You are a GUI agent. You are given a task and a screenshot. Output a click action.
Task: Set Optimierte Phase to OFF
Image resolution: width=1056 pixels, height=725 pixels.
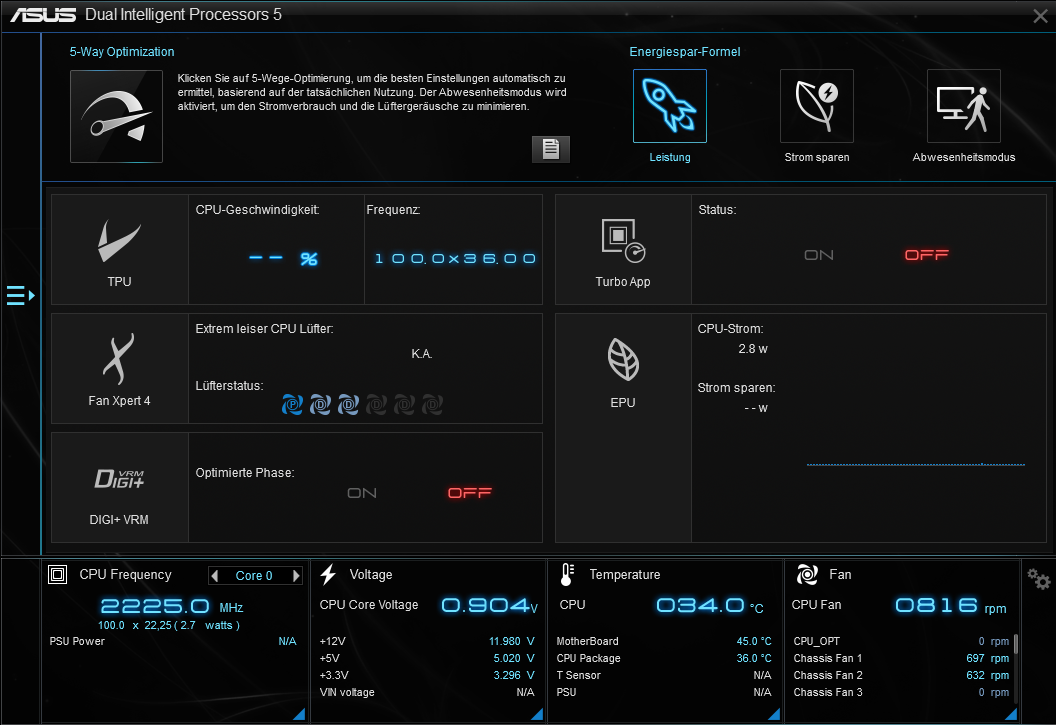tap(470, 493)
